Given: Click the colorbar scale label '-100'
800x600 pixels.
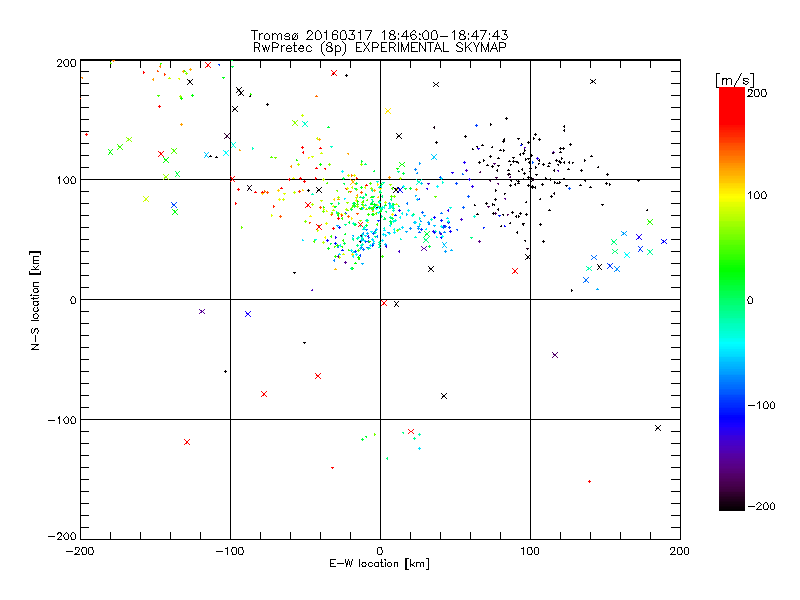Looking at the screenshot, I should (761, 406).
